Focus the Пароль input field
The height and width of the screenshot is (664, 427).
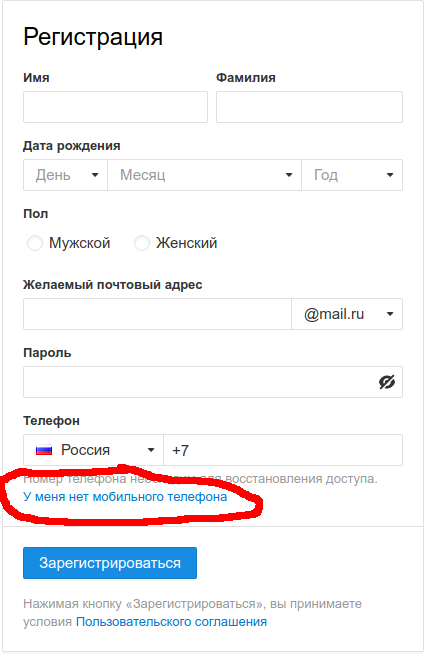click(x=213, y=382)
